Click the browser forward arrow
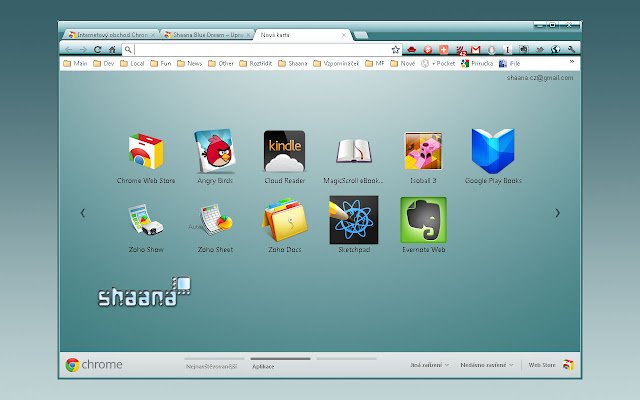The image size is (640, 400). tap(83, 50)
